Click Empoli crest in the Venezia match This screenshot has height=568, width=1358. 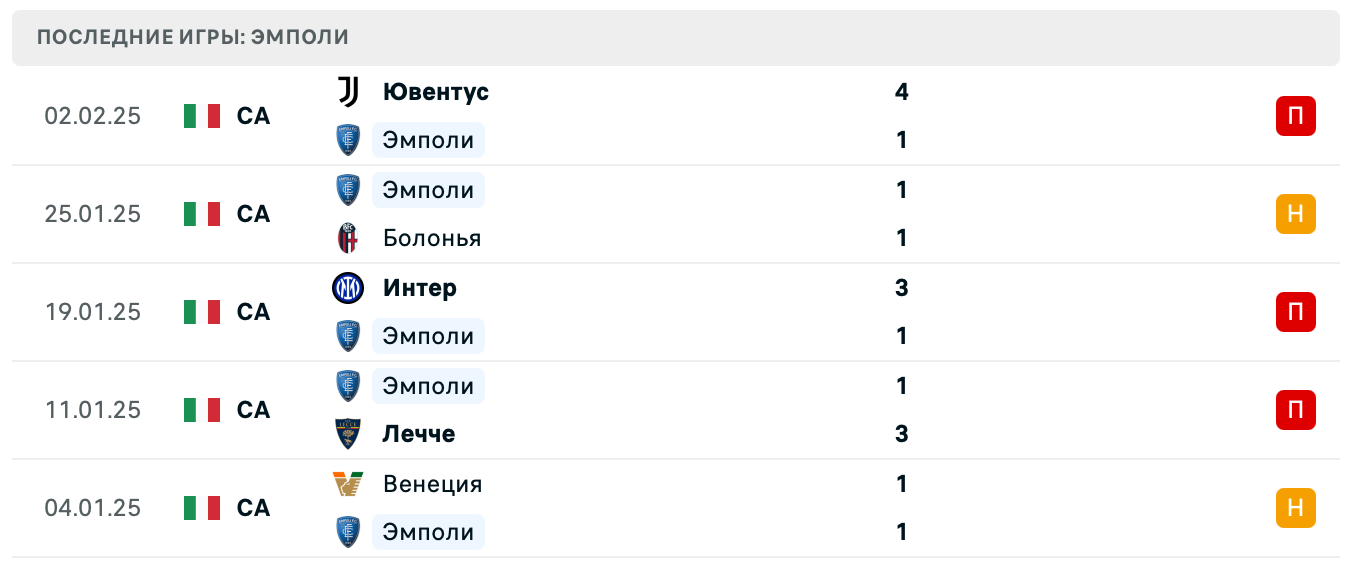(x=348, y=532)
